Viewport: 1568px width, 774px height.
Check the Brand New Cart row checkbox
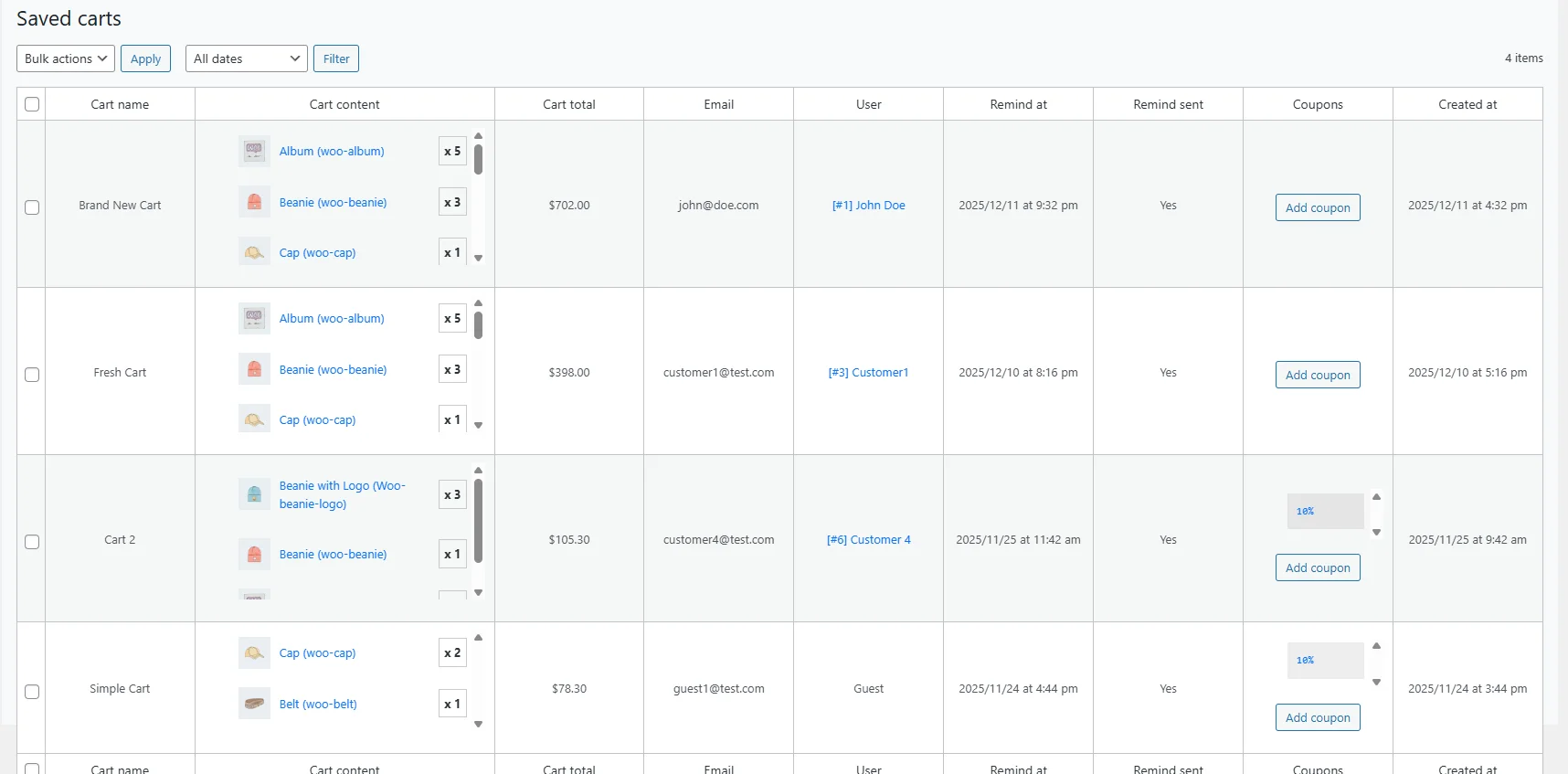[32, 207]
